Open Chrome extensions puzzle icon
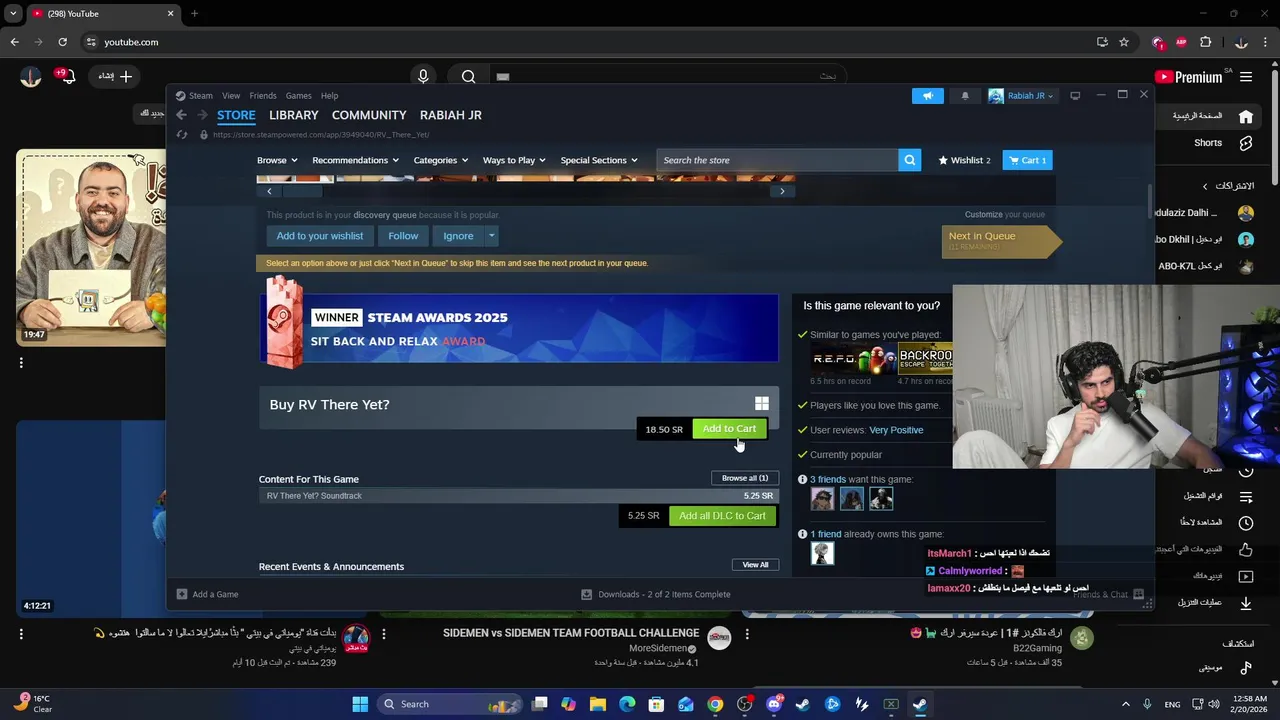The width and height of the screenshot is (1280, 720). [1206, 42]
